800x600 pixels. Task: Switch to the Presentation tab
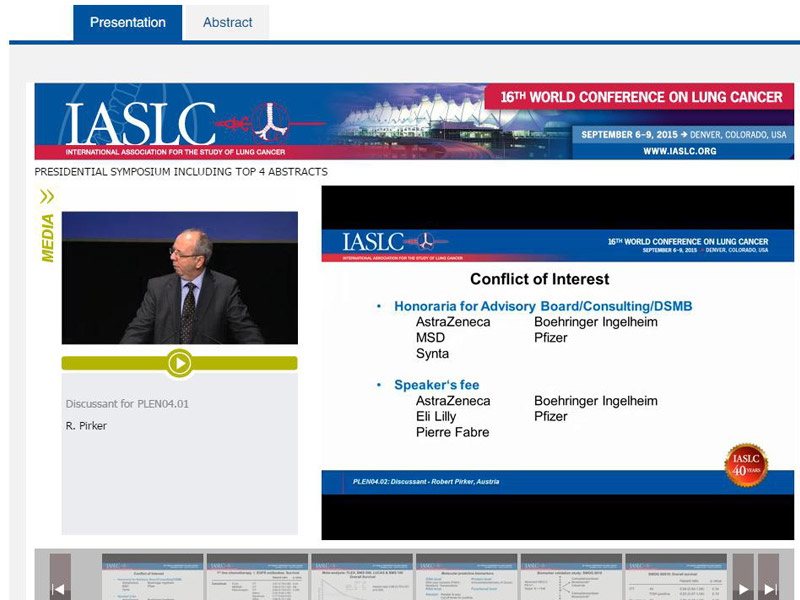coord(128,22)
